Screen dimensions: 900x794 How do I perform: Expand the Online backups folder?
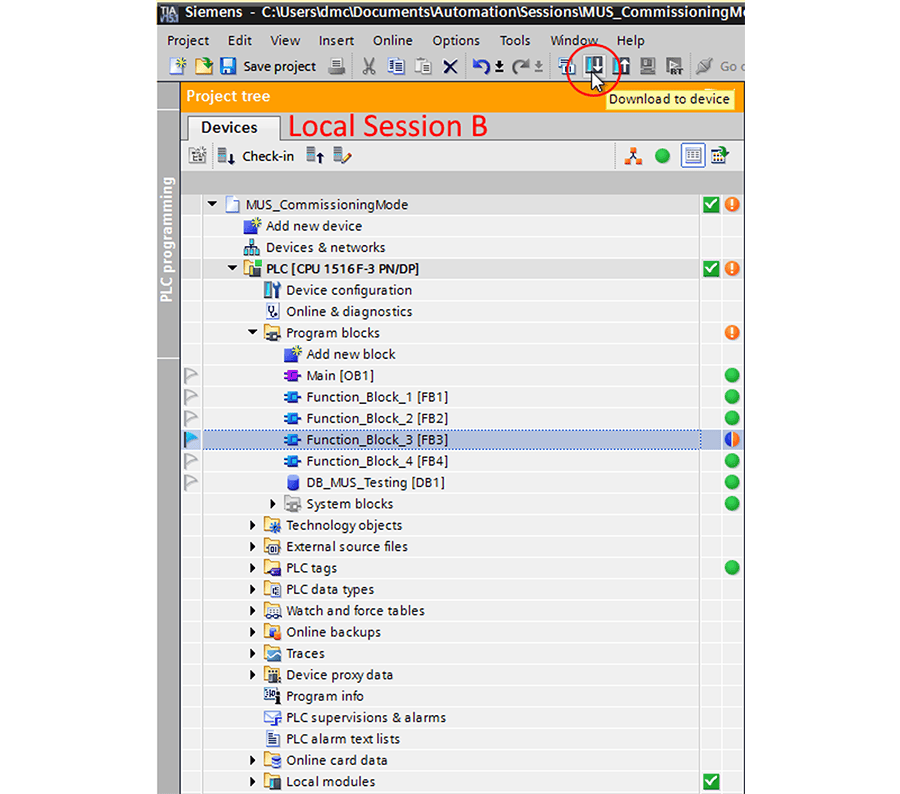(253, 632)
